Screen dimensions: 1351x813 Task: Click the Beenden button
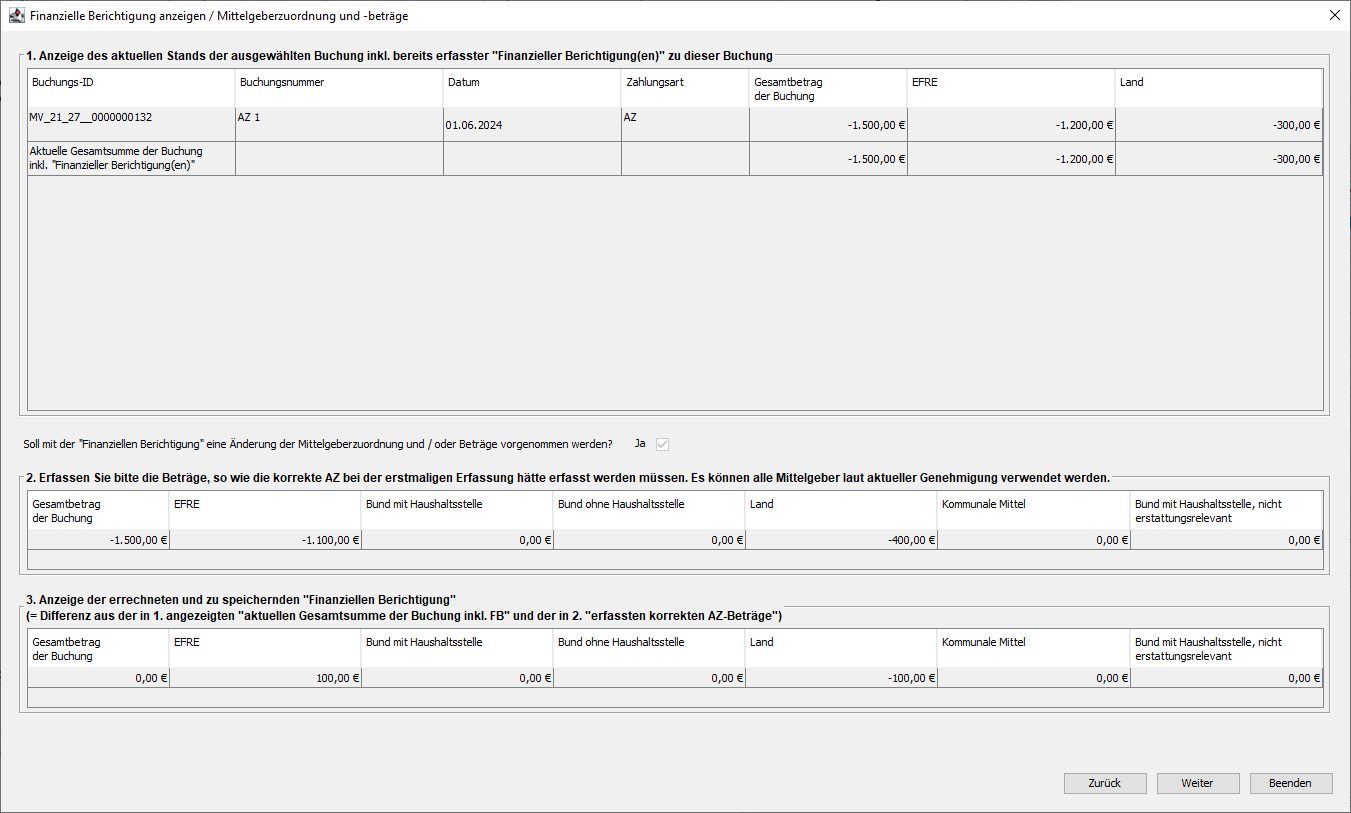click(1290, 783)
